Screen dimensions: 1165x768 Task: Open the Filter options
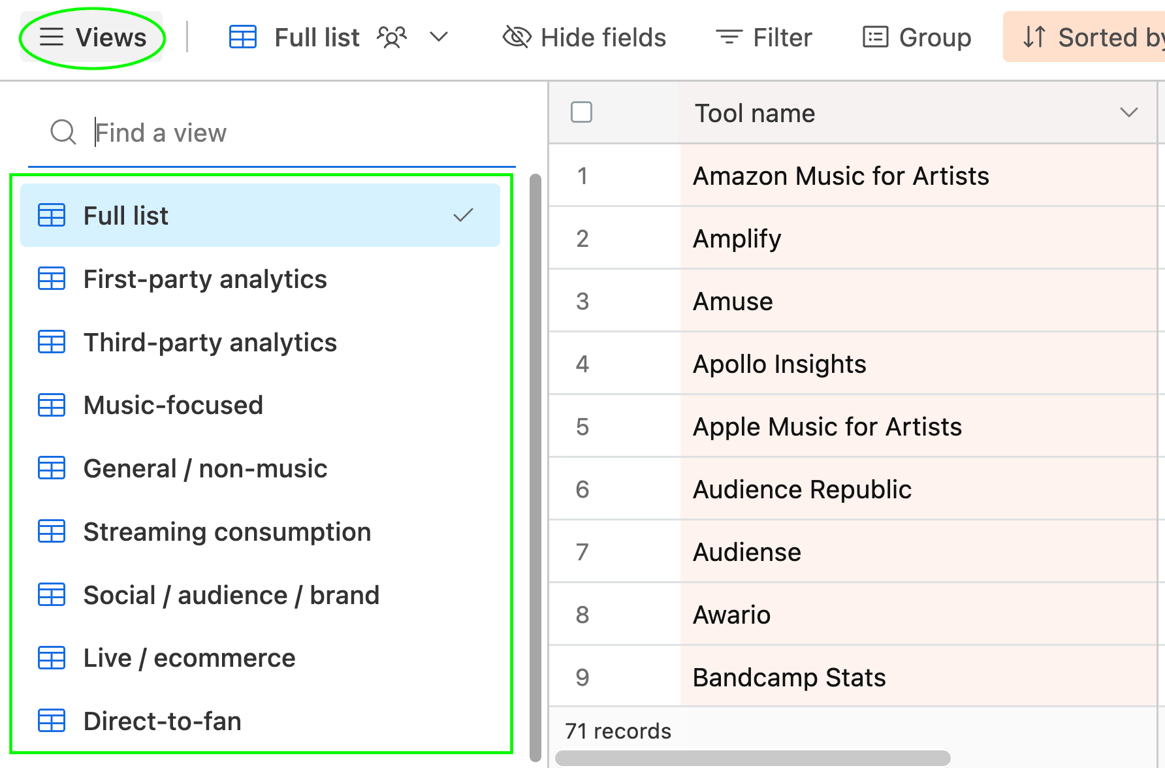coord(764,38)
